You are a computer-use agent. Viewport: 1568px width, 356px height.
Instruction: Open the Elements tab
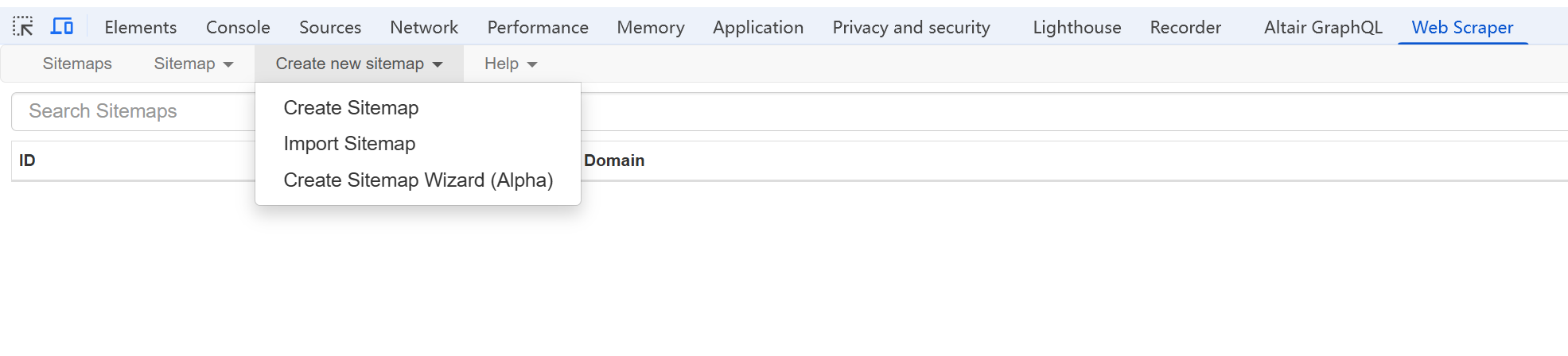point(141,27)
